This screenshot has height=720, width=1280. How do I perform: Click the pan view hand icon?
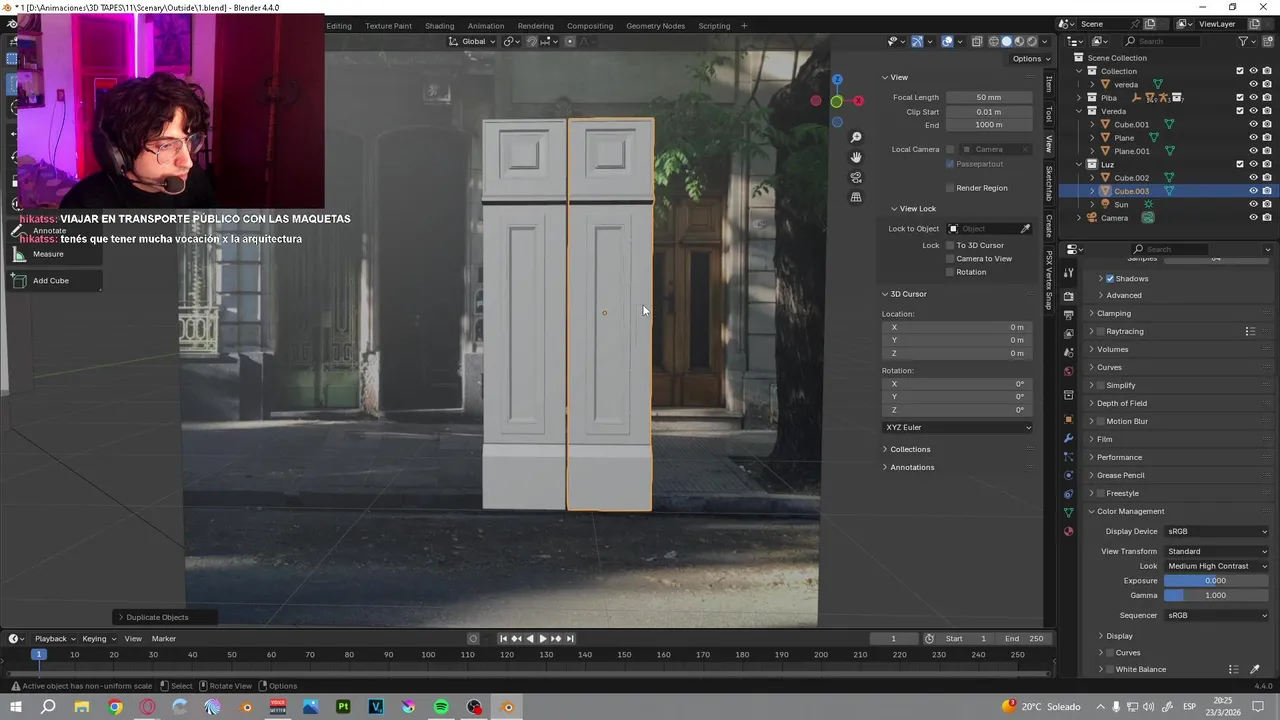tap(856, 157)
